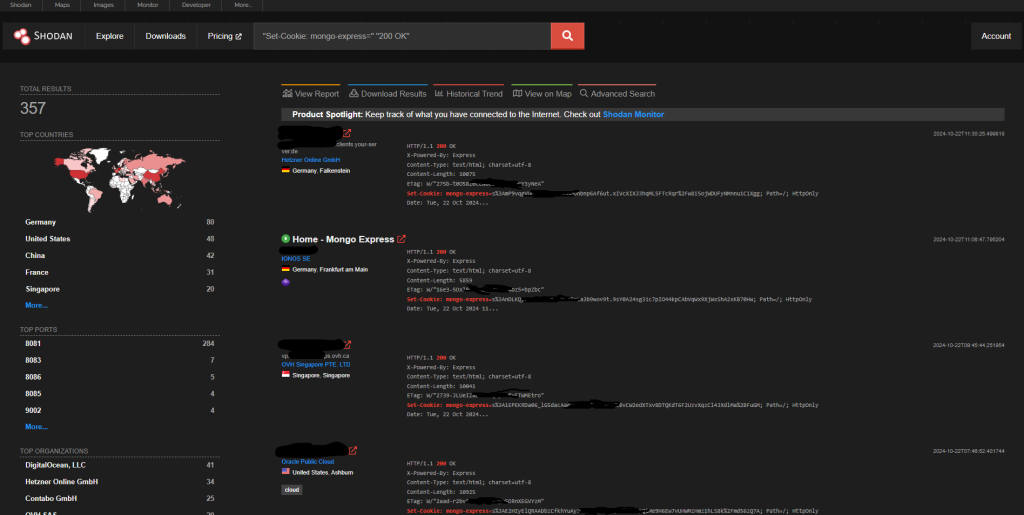Click Germany, Falkenstein location text
The width and height of the screenshot is (1024, 515).
(x=321, y=170)
